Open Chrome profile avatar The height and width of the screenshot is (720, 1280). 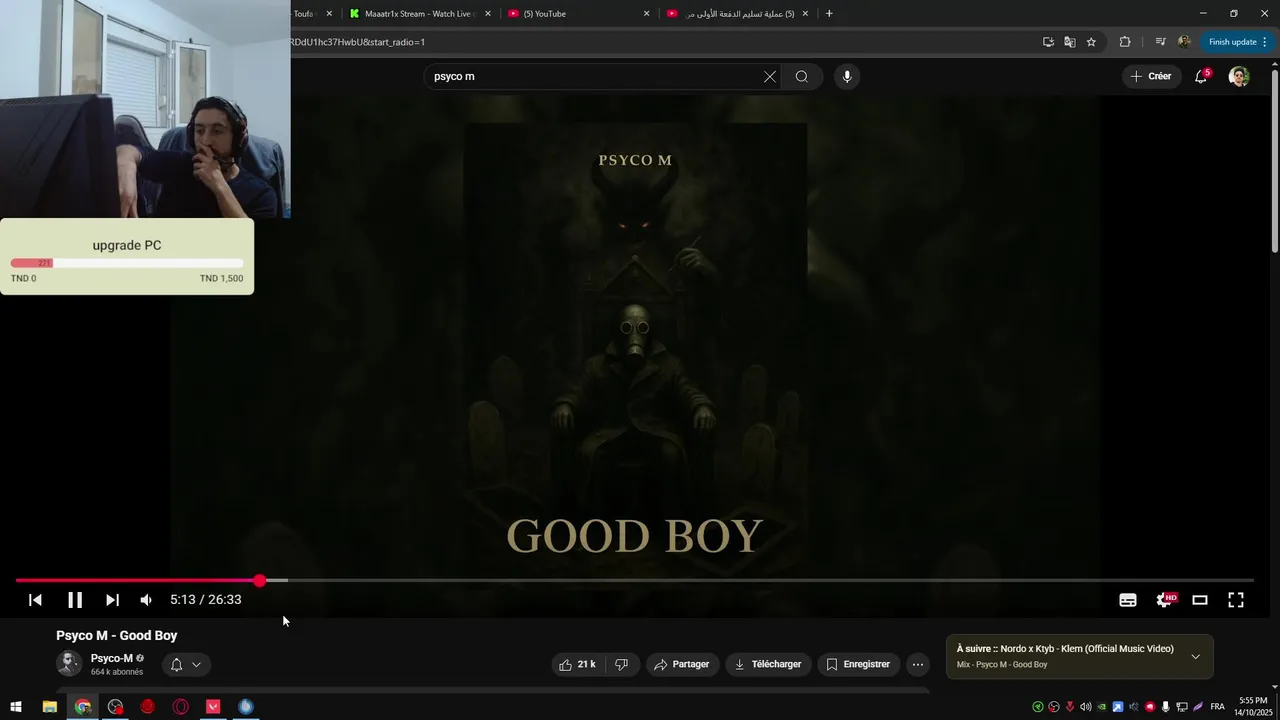(1184, 42)
